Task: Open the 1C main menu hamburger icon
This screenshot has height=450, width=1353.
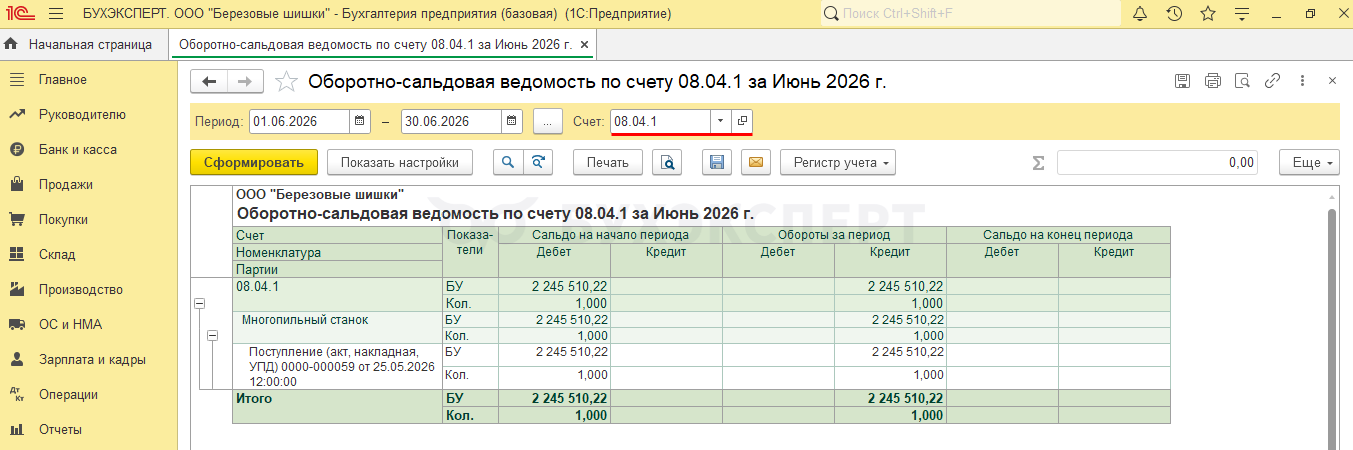Action: [55, 14]
